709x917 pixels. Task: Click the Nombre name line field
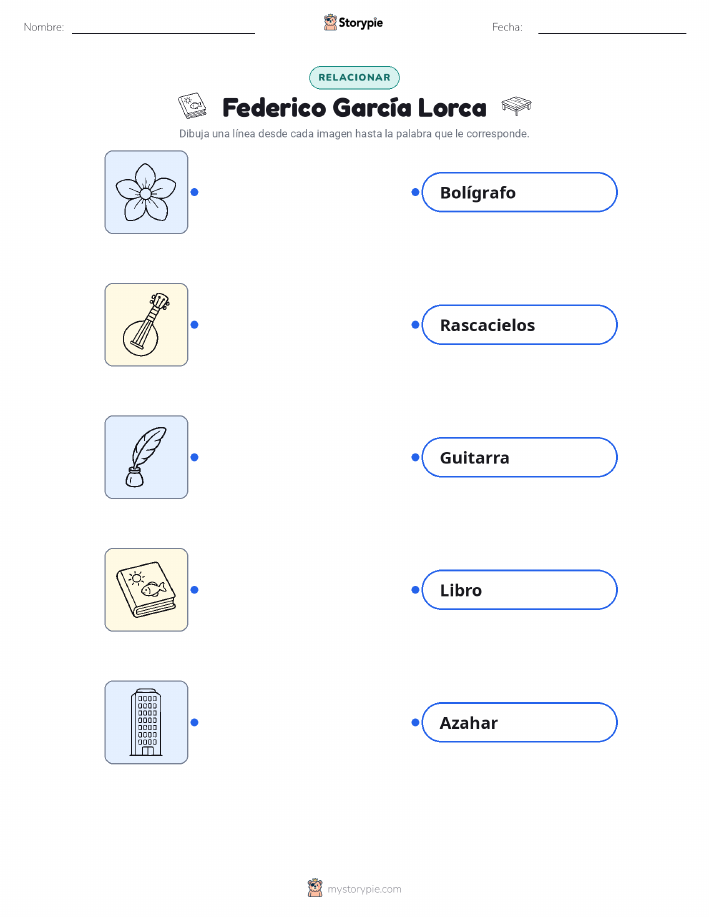click(x=163, y=27)
